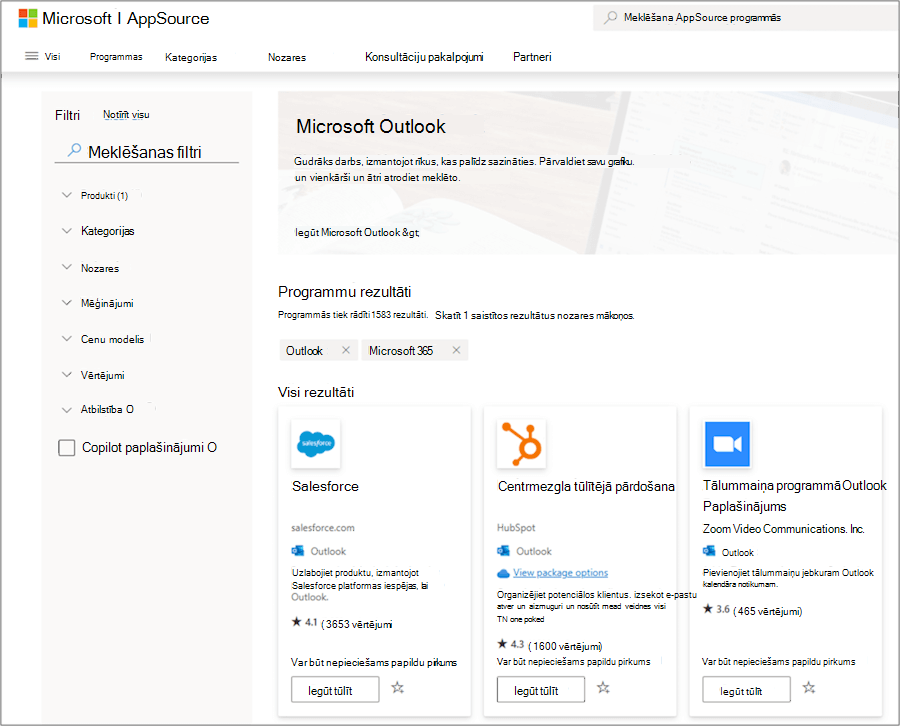
Task: Expand the Mēģinājumi filter section
Action: 67,303
